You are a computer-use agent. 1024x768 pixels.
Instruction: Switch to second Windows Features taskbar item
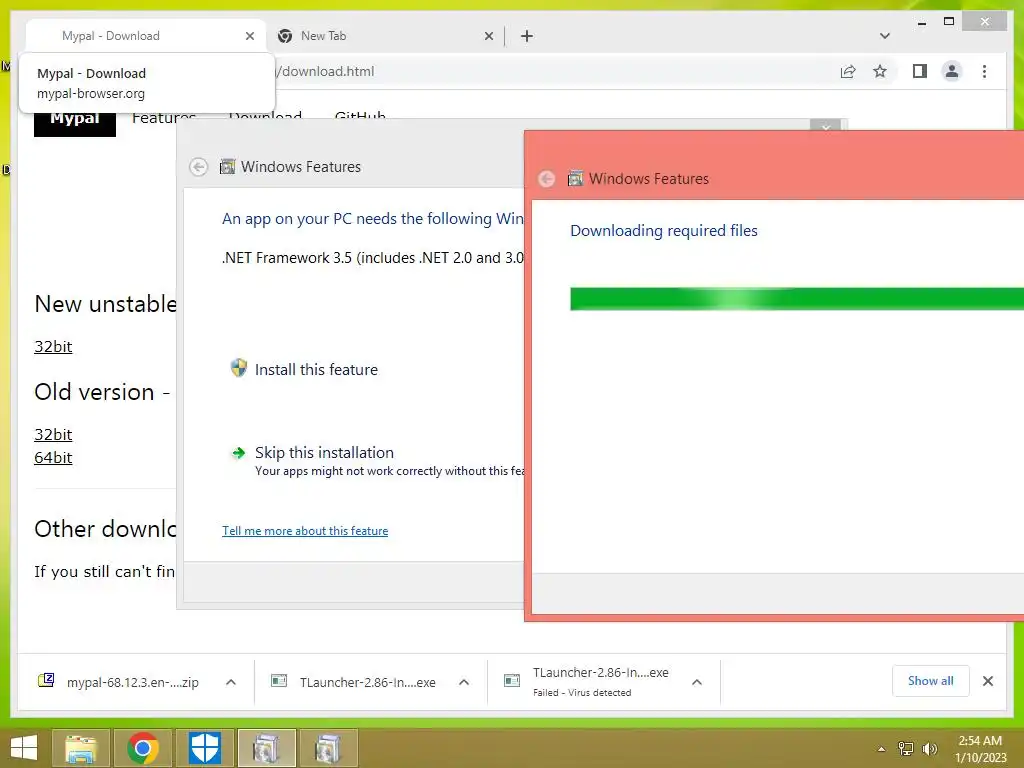point(328,748)
